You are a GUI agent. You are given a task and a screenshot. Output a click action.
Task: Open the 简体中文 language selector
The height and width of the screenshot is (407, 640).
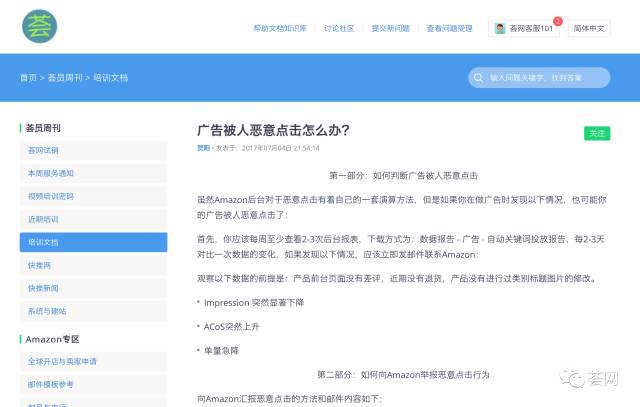pos(589,29)
